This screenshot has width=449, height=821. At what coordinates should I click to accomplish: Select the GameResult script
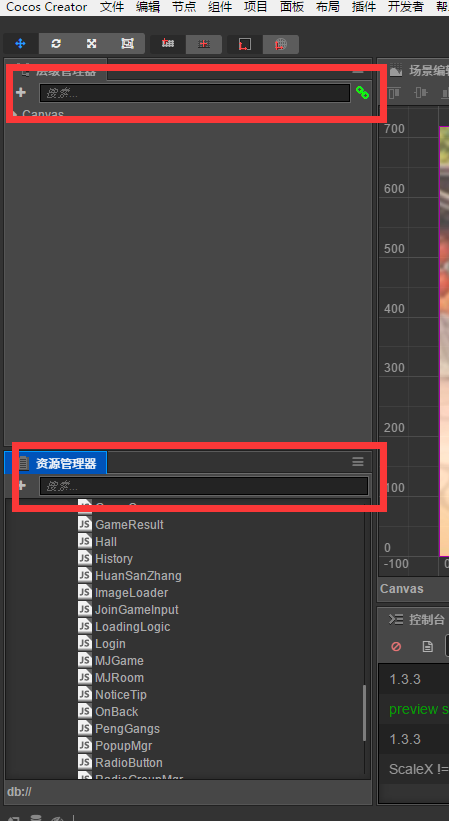click(129, 525)
